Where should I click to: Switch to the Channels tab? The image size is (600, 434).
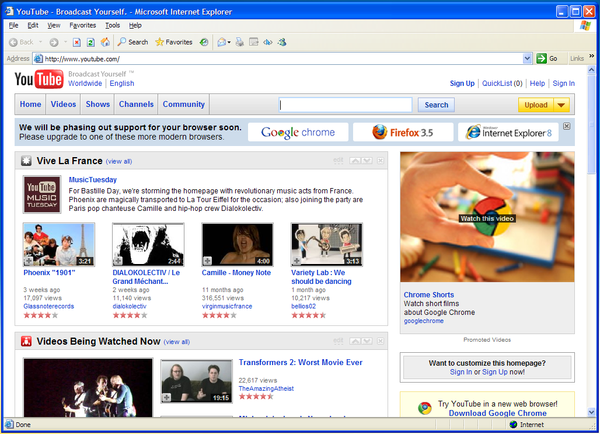click(136, 104)
